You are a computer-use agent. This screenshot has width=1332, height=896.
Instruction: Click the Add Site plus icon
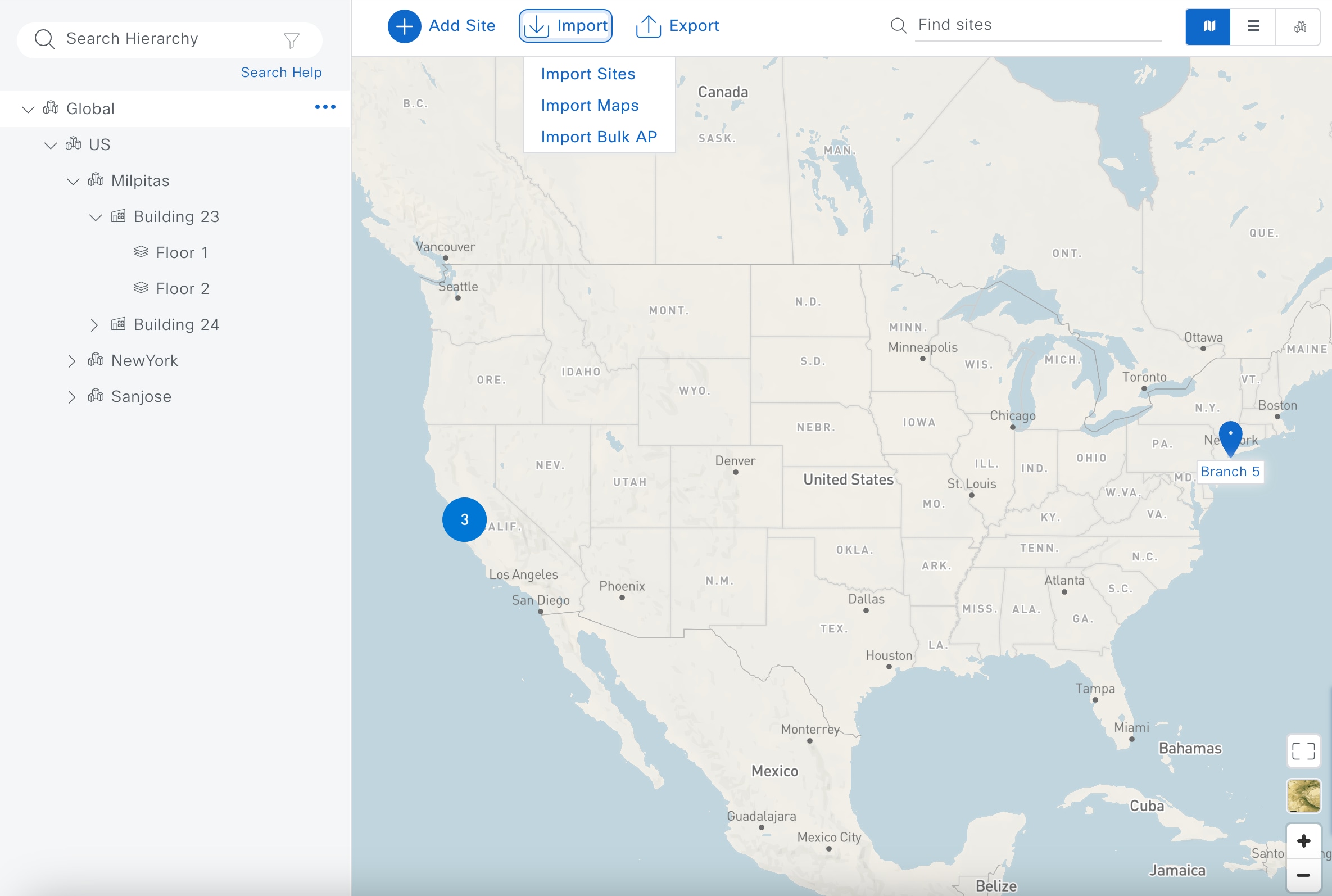click(x=403, y=26)
